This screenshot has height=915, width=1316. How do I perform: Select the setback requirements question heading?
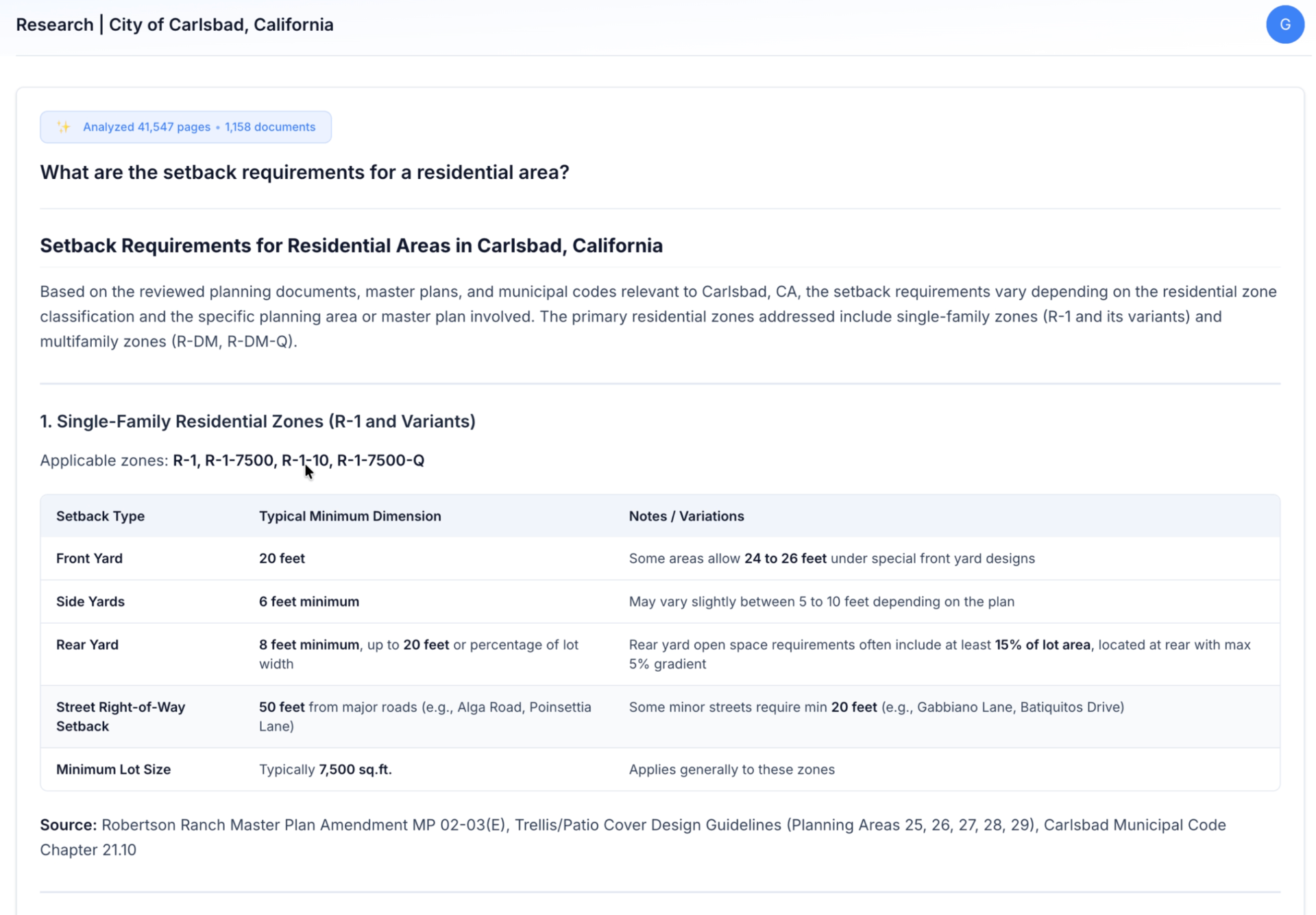click(x=304, y=172)
